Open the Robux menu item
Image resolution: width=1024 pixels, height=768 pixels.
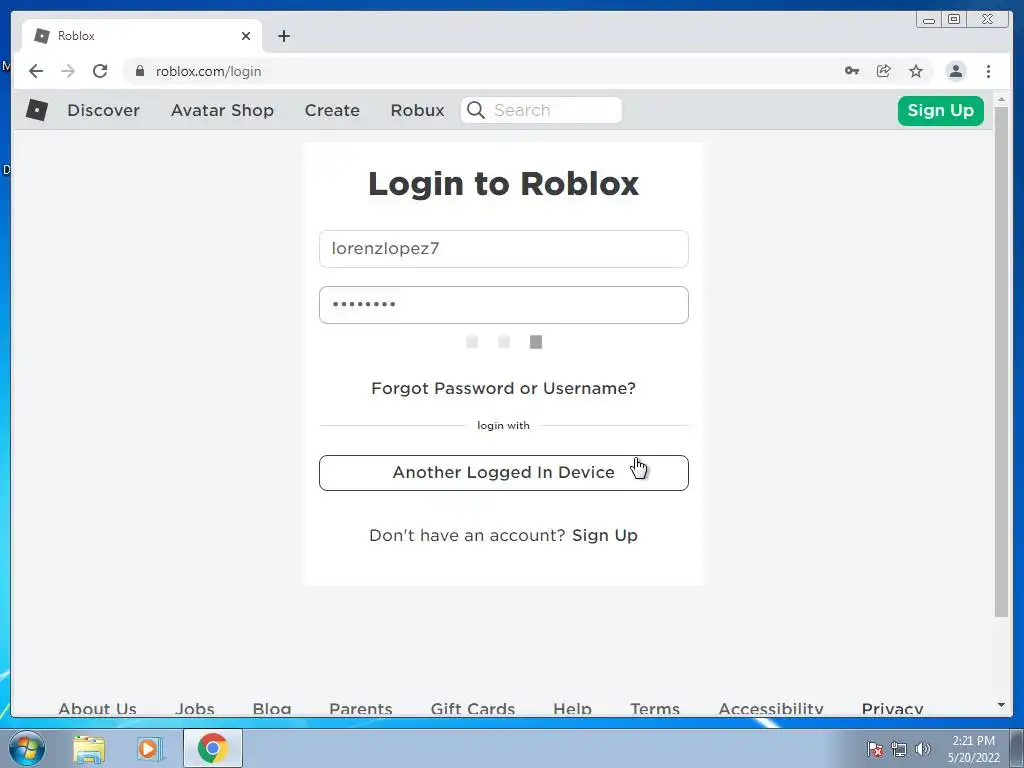pyautogui.click(x=417, y=110)
